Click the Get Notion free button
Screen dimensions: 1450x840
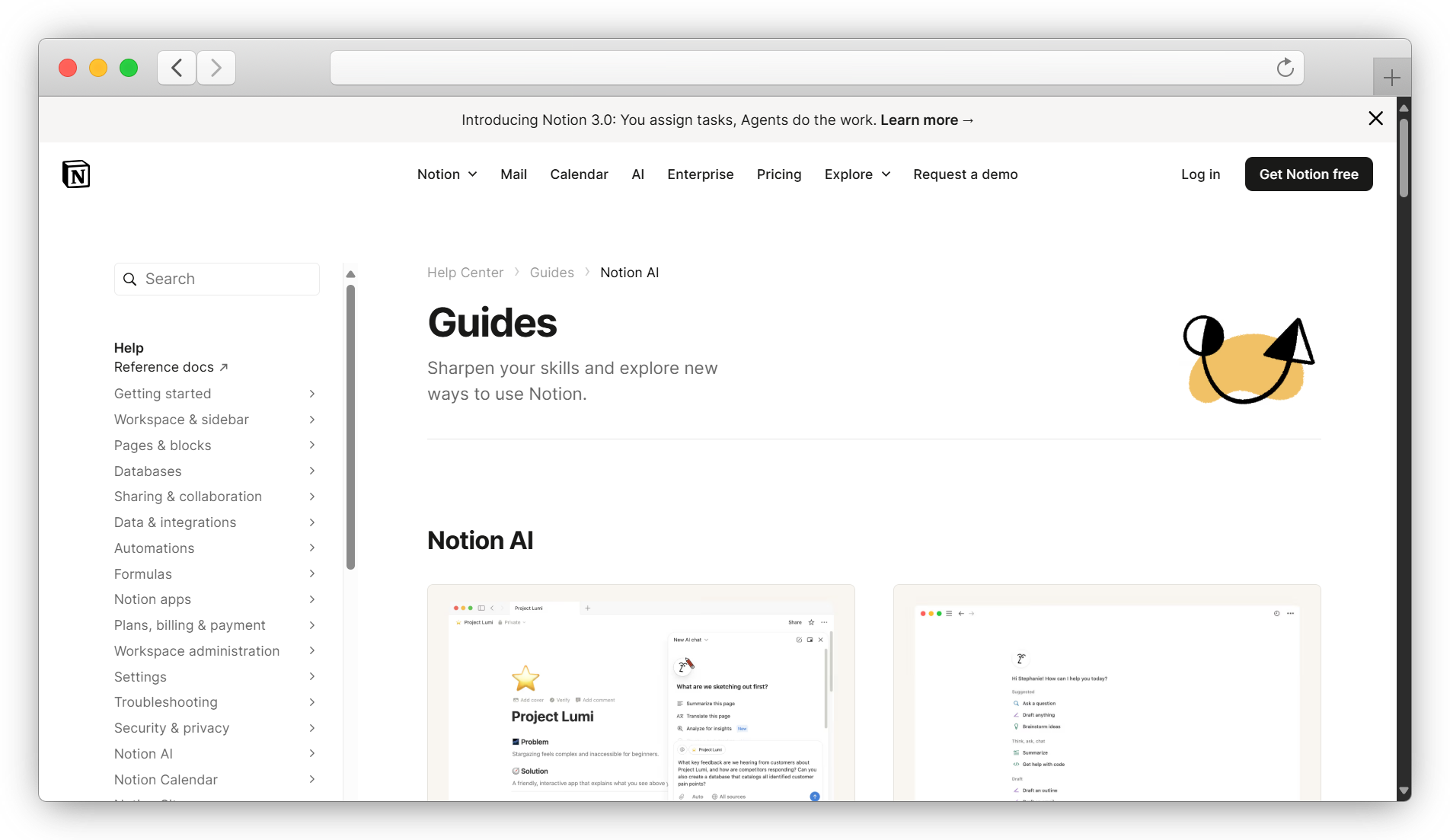pos(1308,174)
